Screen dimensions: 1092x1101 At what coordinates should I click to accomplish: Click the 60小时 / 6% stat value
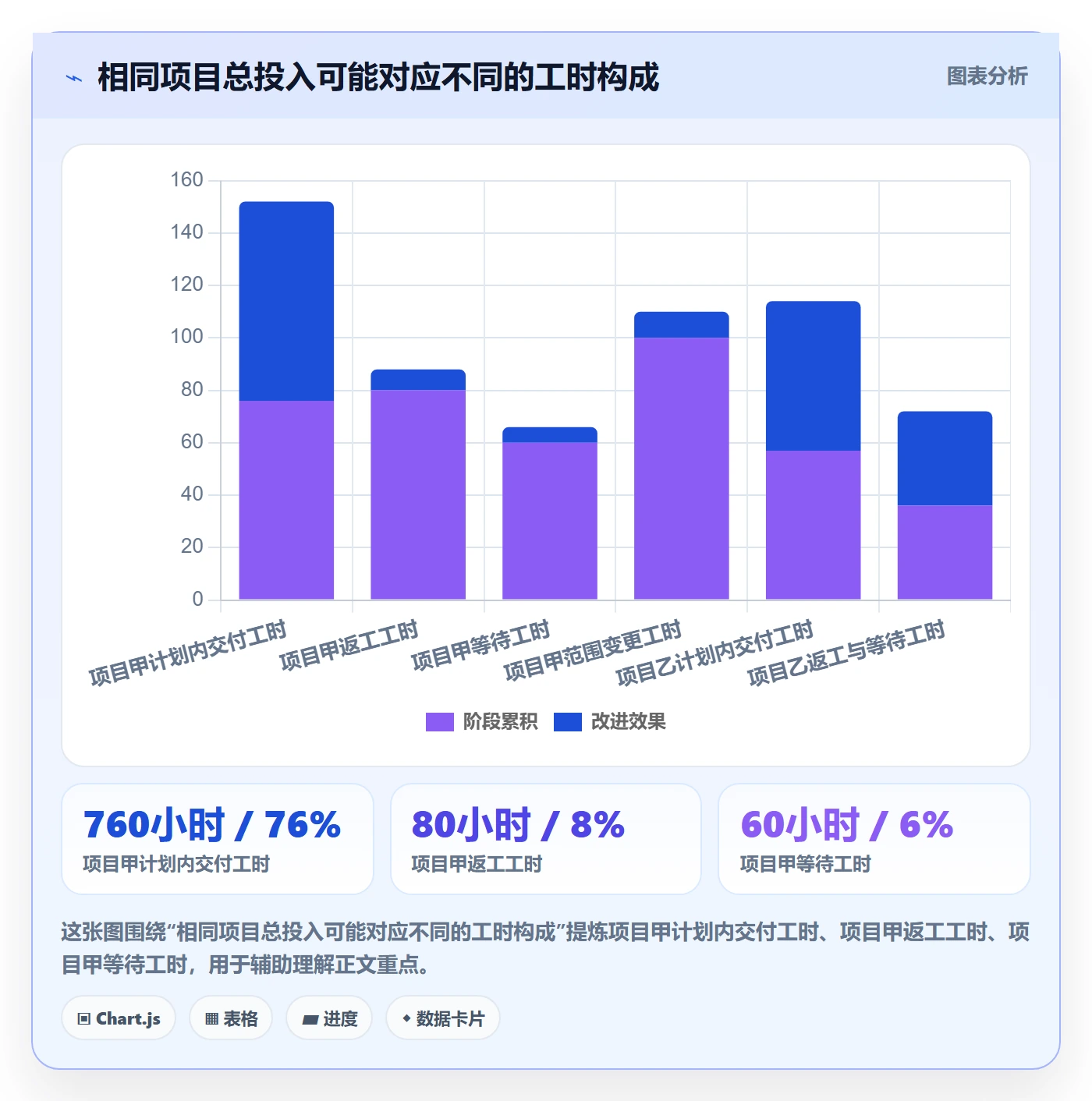(x=847, y=825)
